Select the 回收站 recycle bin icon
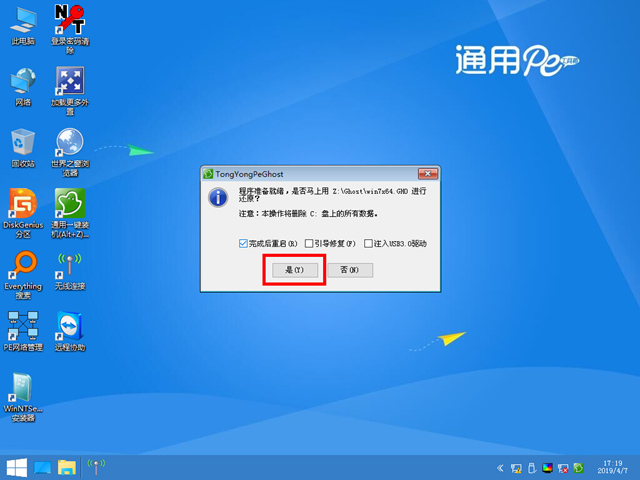Viewport: 640px width, 480px height. tap(23, 148)
